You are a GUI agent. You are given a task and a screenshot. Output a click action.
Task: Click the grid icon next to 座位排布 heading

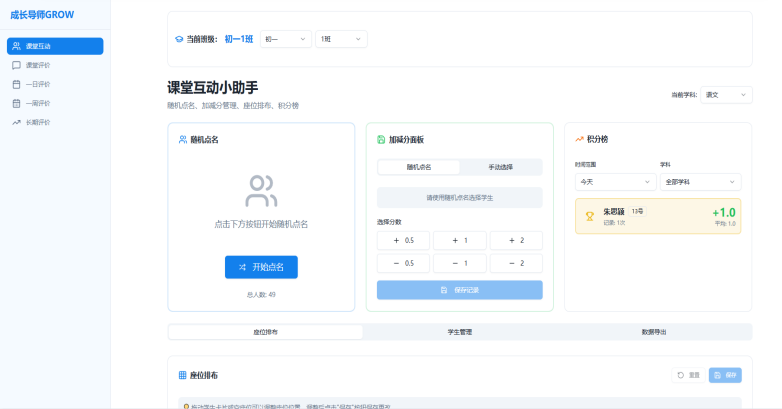point(182,375)
